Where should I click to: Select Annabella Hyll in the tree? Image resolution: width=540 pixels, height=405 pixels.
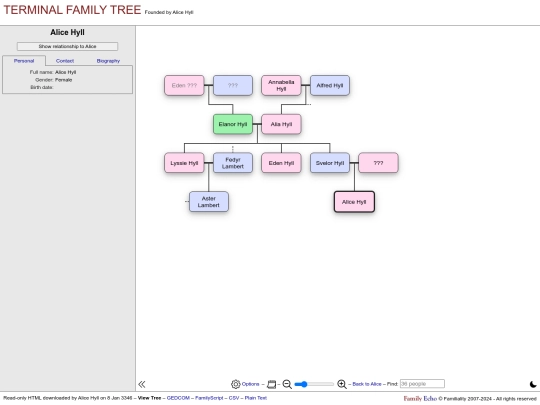point(281,85)
